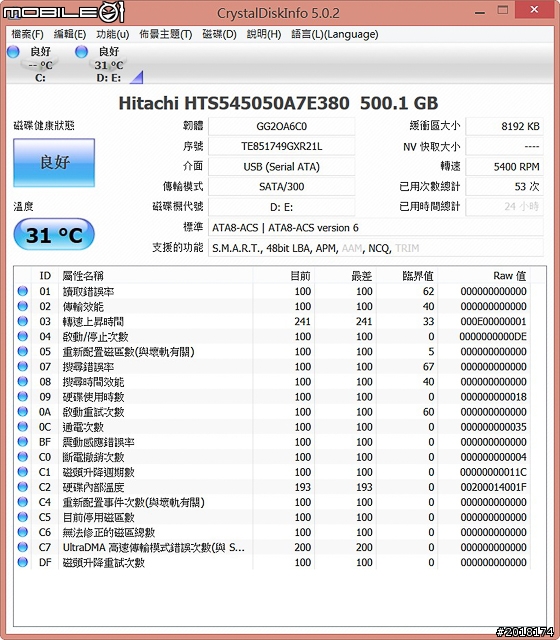Select the 磁頭升降重試次數 attribute name

pyautogui.click(x=104, y=563)
